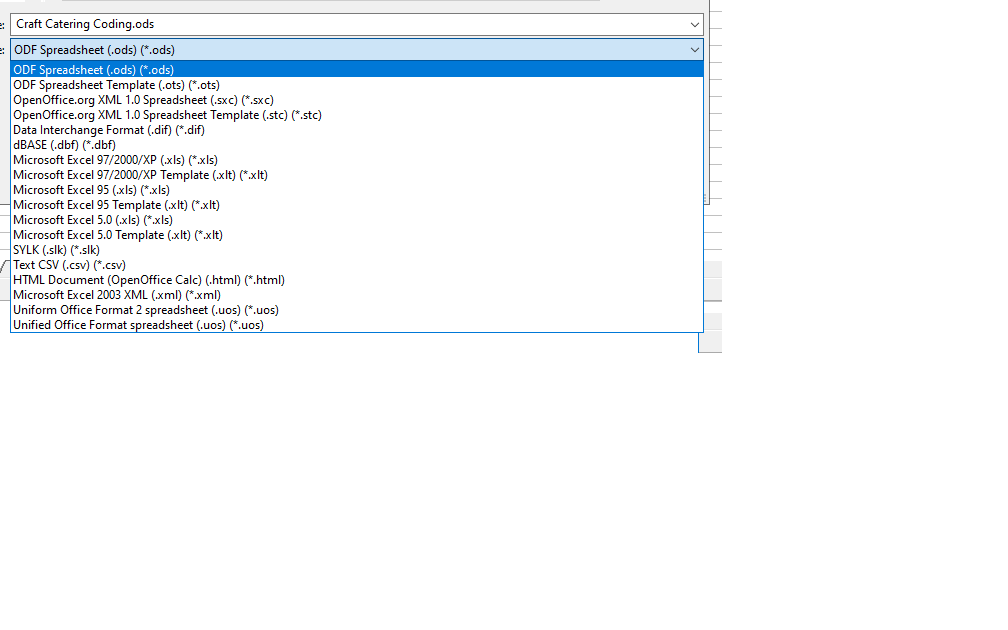Select Microsoft Excel 5.0 Template (.xlt)
The height and width of the screenshot is (630, 1008).
tap(357, 235)
